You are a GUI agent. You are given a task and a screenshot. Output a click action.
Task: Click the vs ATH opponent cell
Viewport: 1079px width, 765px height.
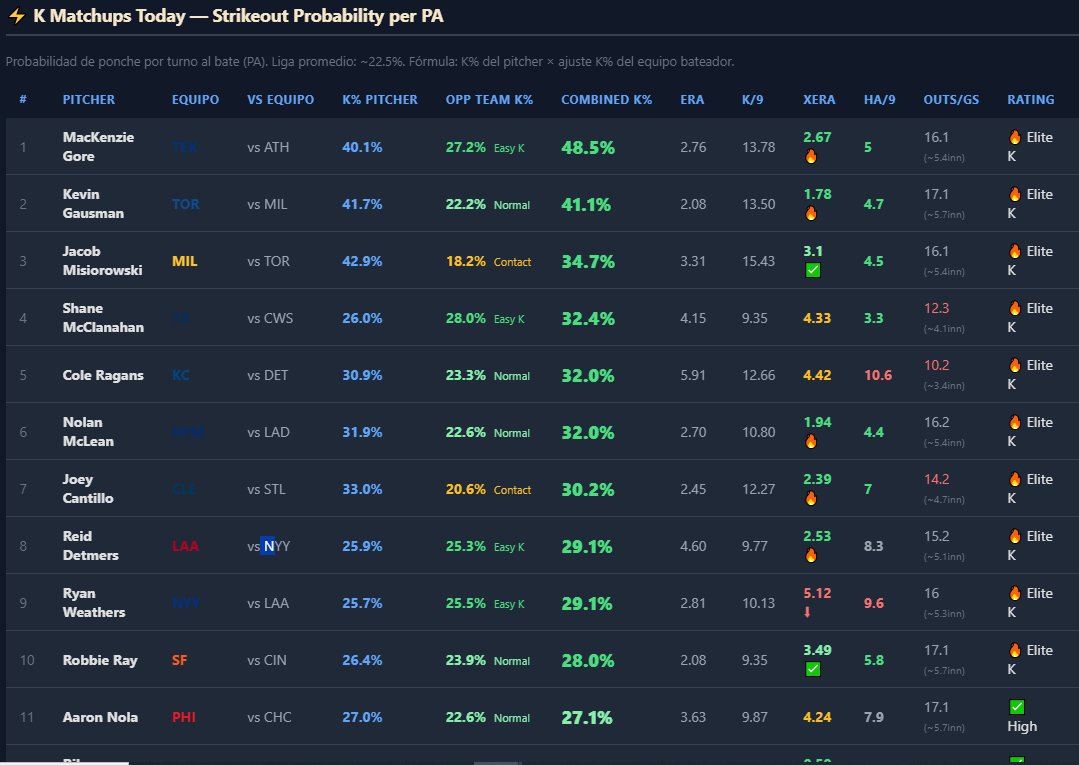[x=268, y=147]
